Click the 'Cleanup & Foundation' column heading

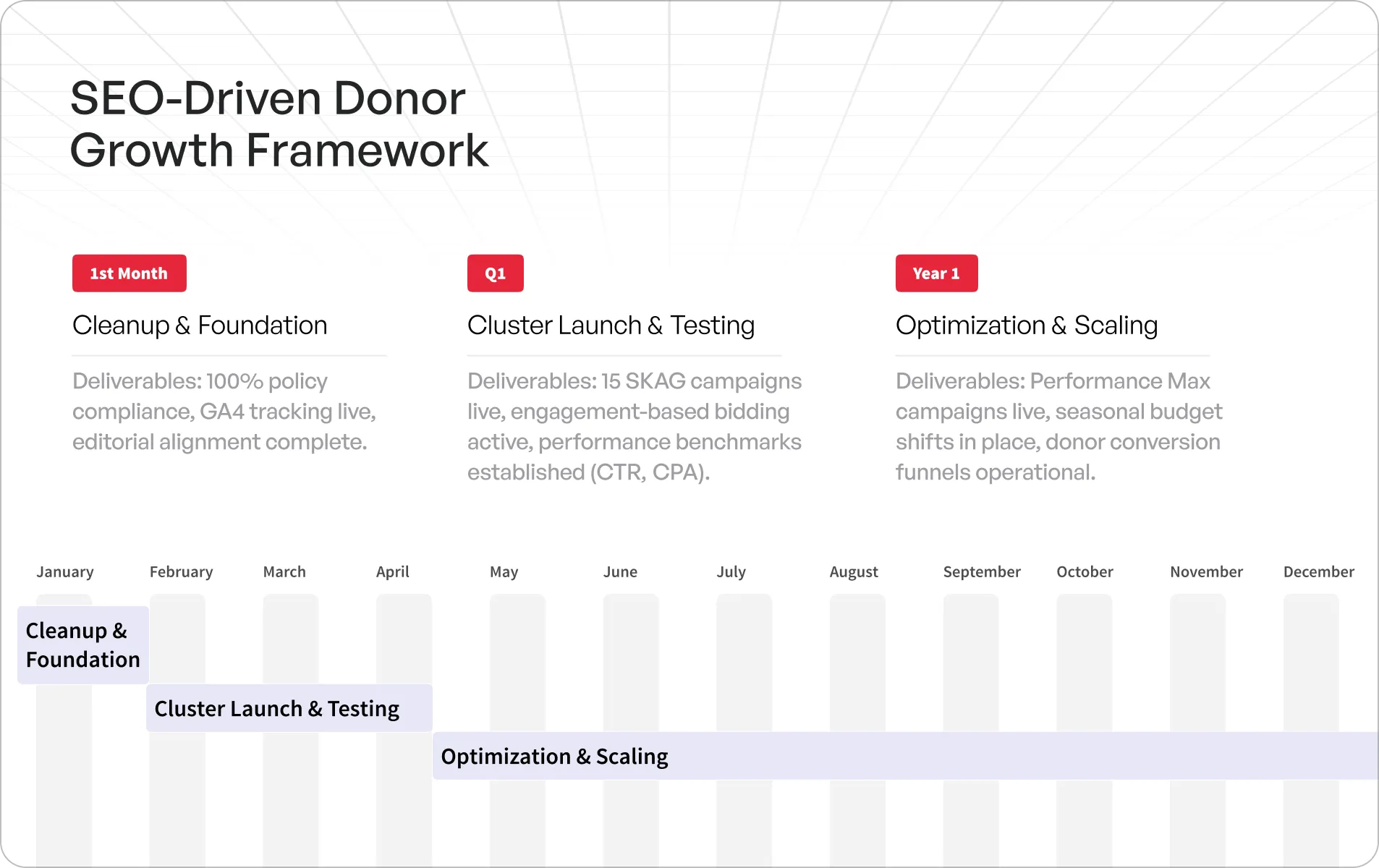[x=200, y=325]
